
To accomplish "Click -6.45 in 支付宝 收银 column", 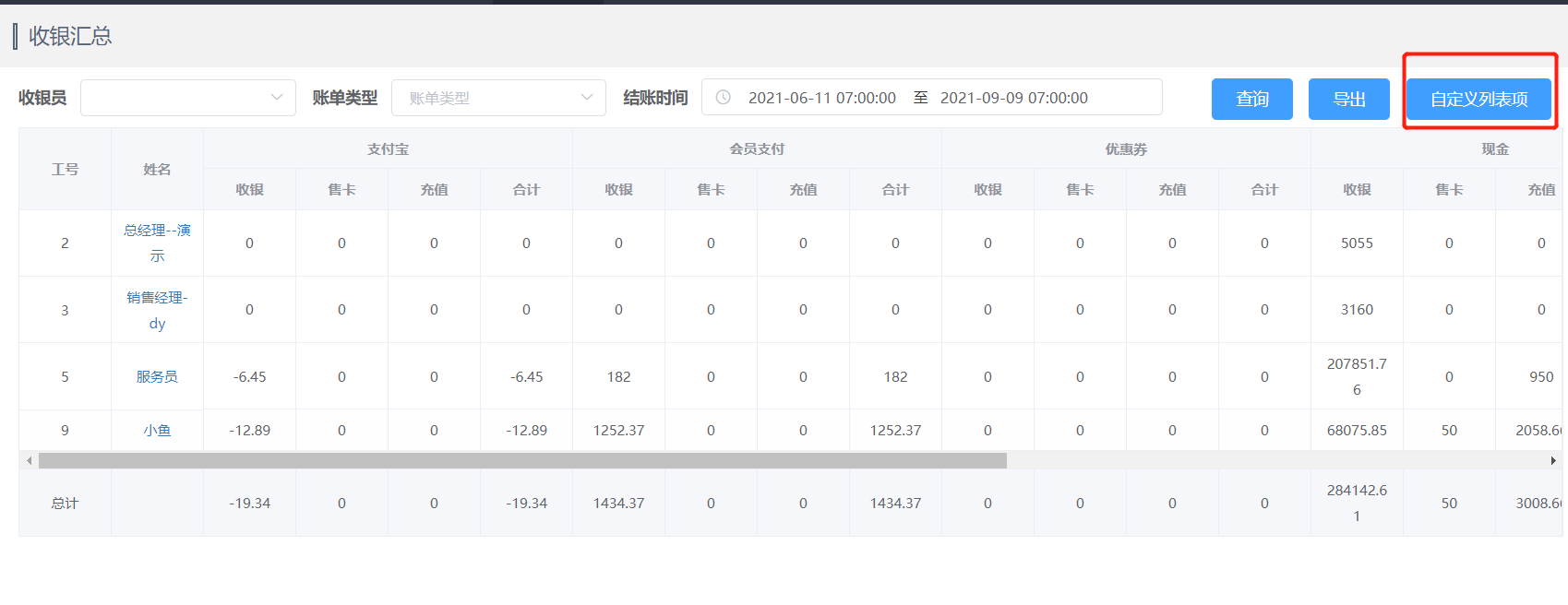I will point(249,376).
